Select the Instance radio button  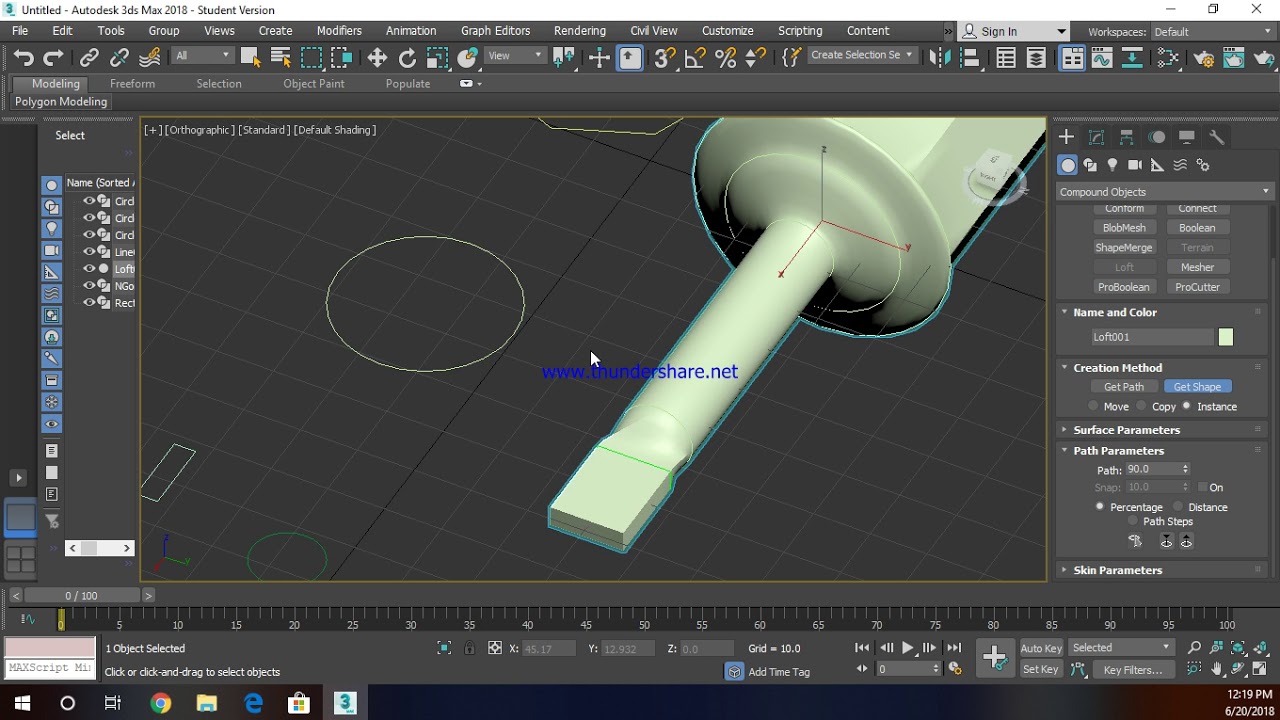click(1187, 406)
